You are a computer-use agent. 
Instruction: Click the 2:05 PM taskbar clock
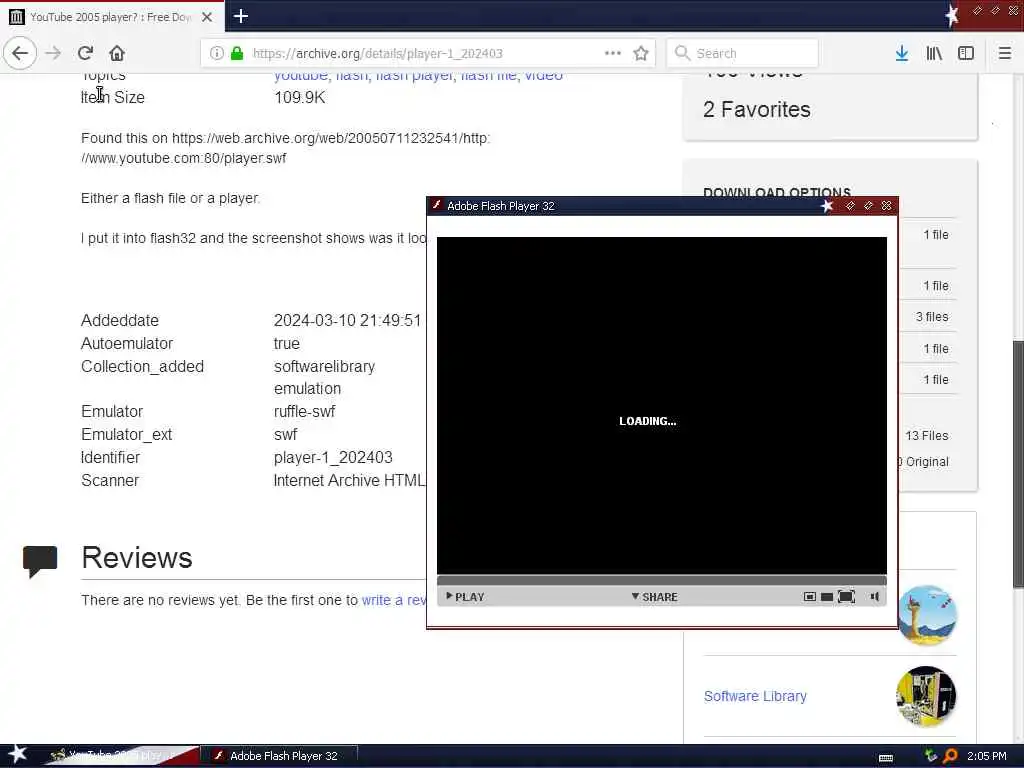(986, 756)
